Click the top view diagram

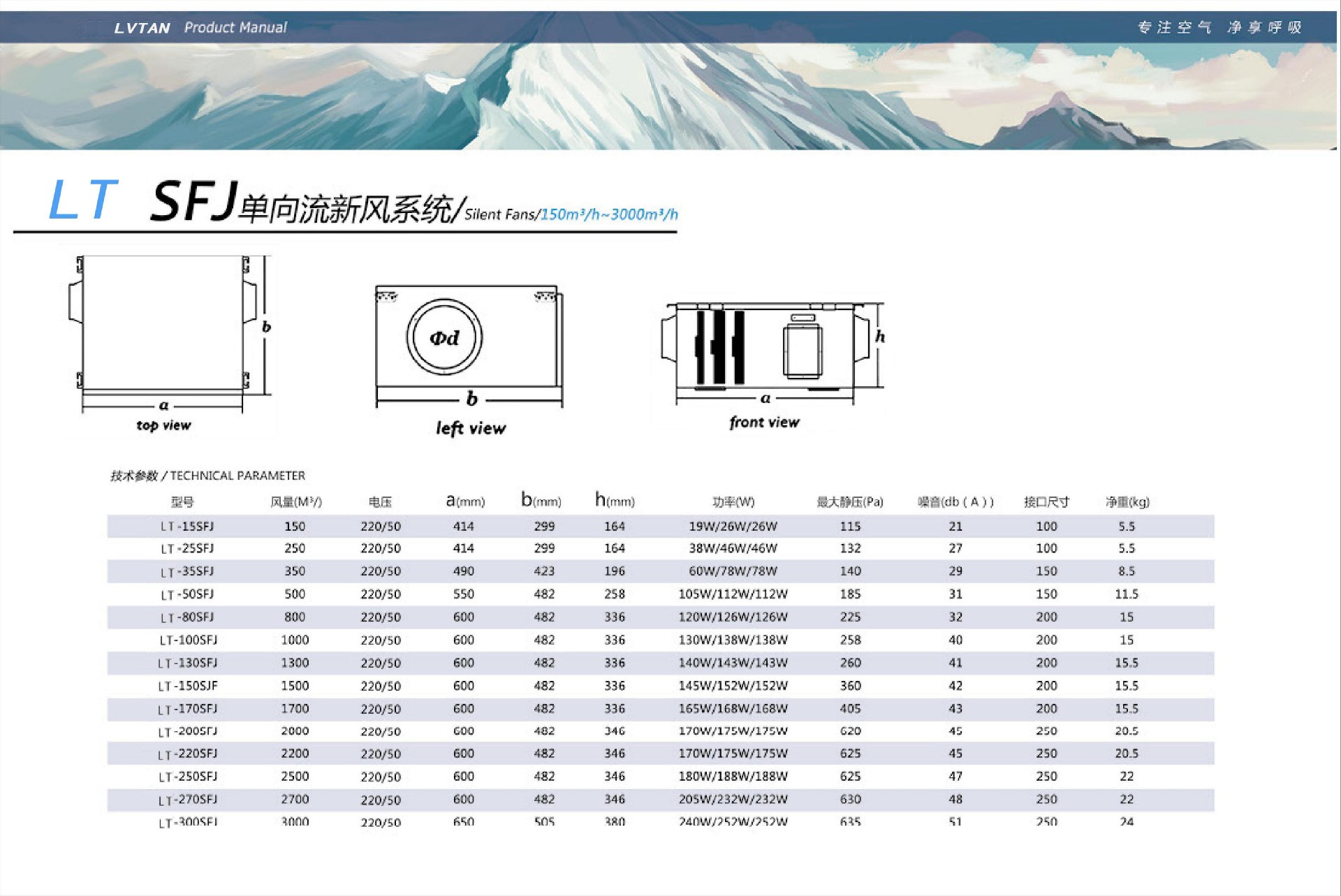(x=168, y=335)
